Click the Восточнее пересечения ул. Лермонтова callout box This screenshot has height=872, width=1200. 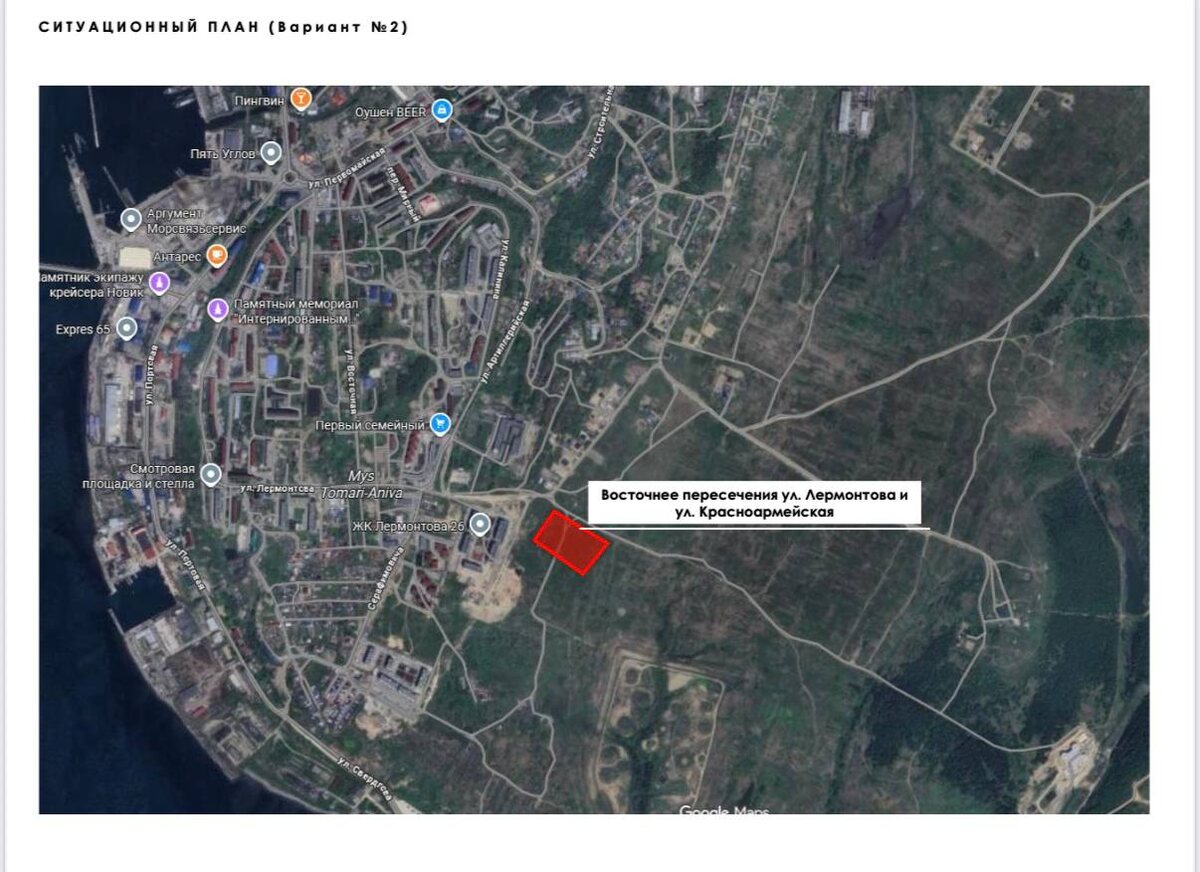coord(754,503)
